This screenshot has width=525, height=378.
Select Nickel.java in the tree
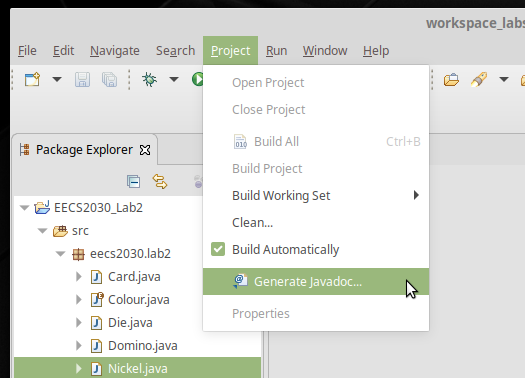coord(138,369)
